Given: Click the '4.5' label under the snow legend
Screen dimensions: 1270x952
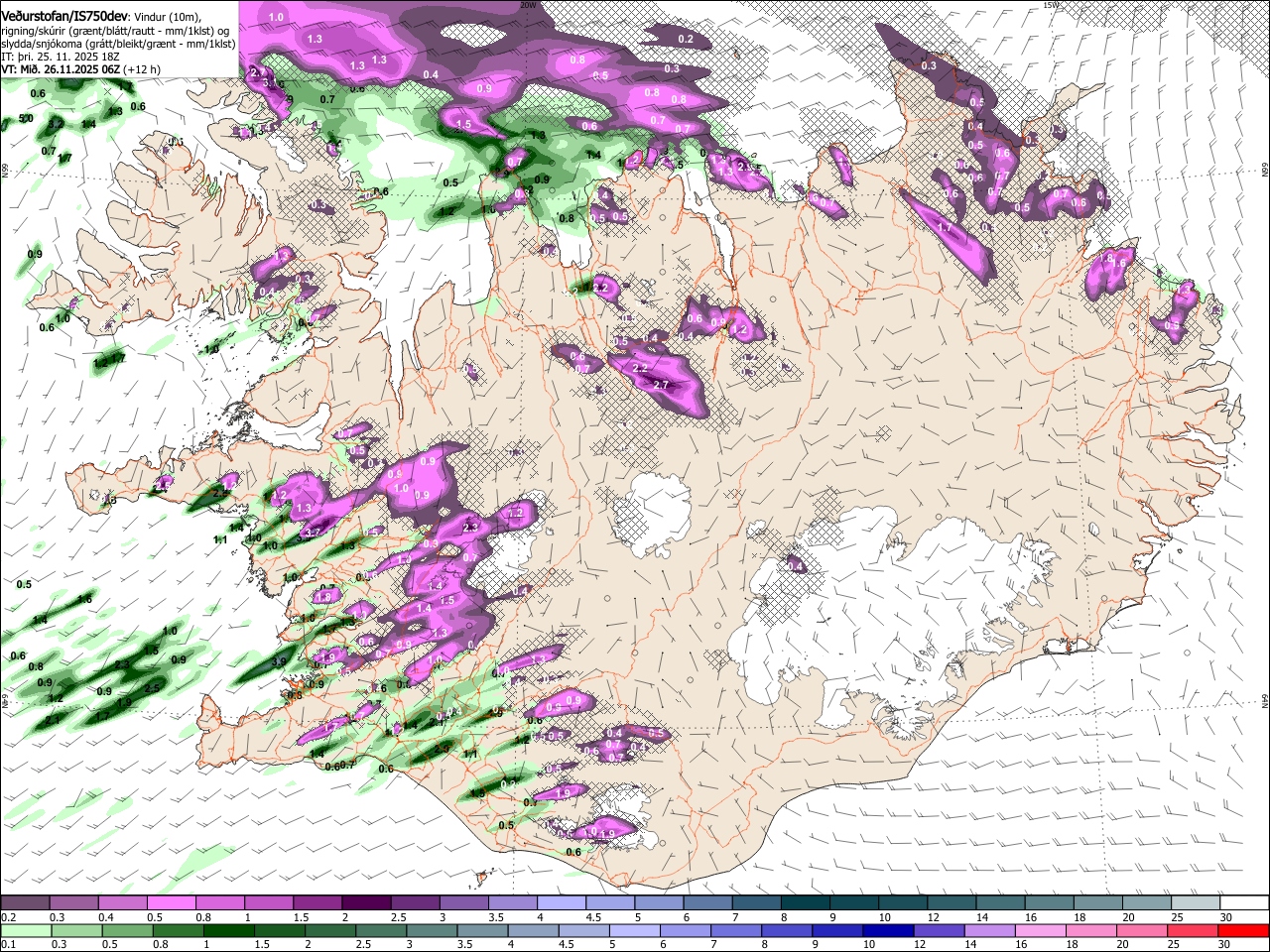Looking at the screenshot, I should (593, 917).
